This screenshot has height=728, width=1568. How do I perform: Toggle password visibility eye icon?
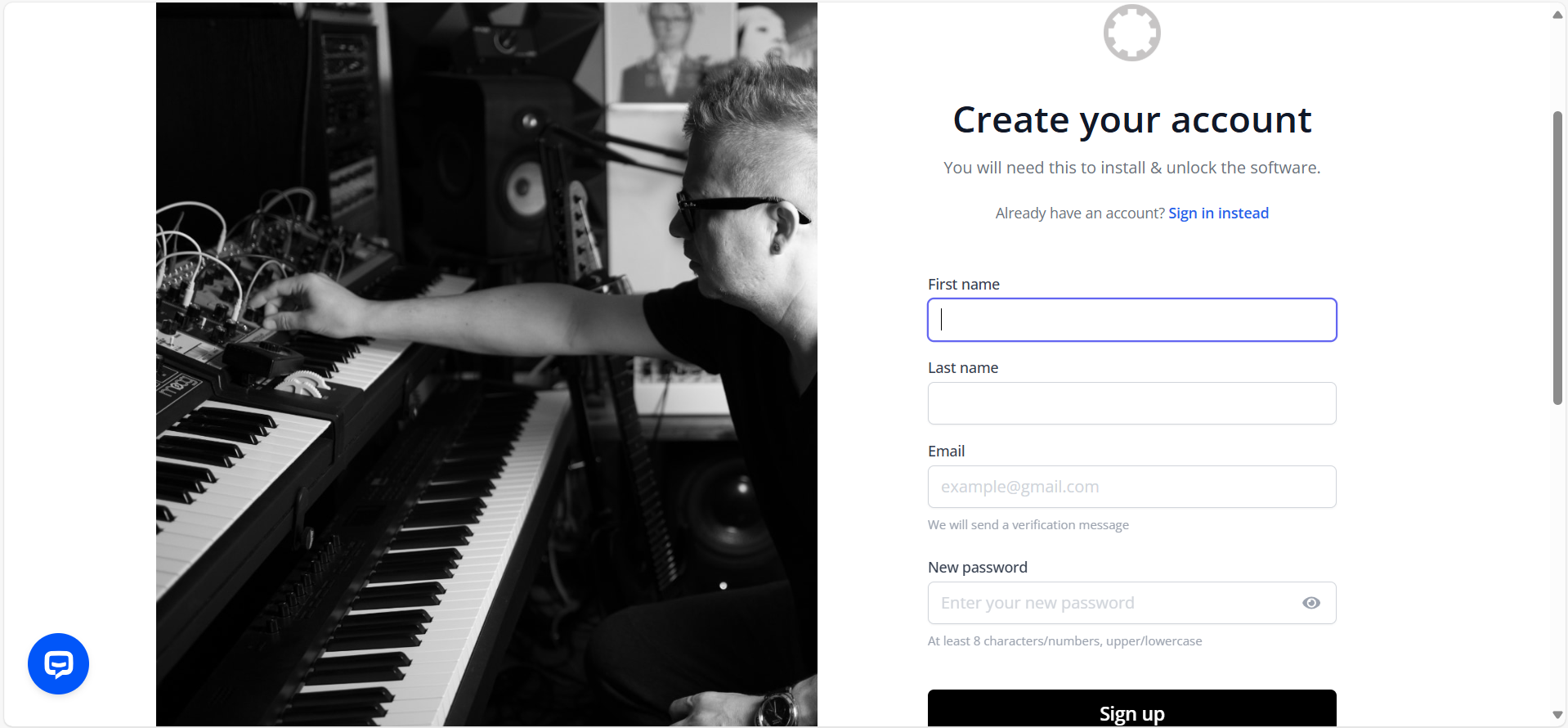point(1311,603)
